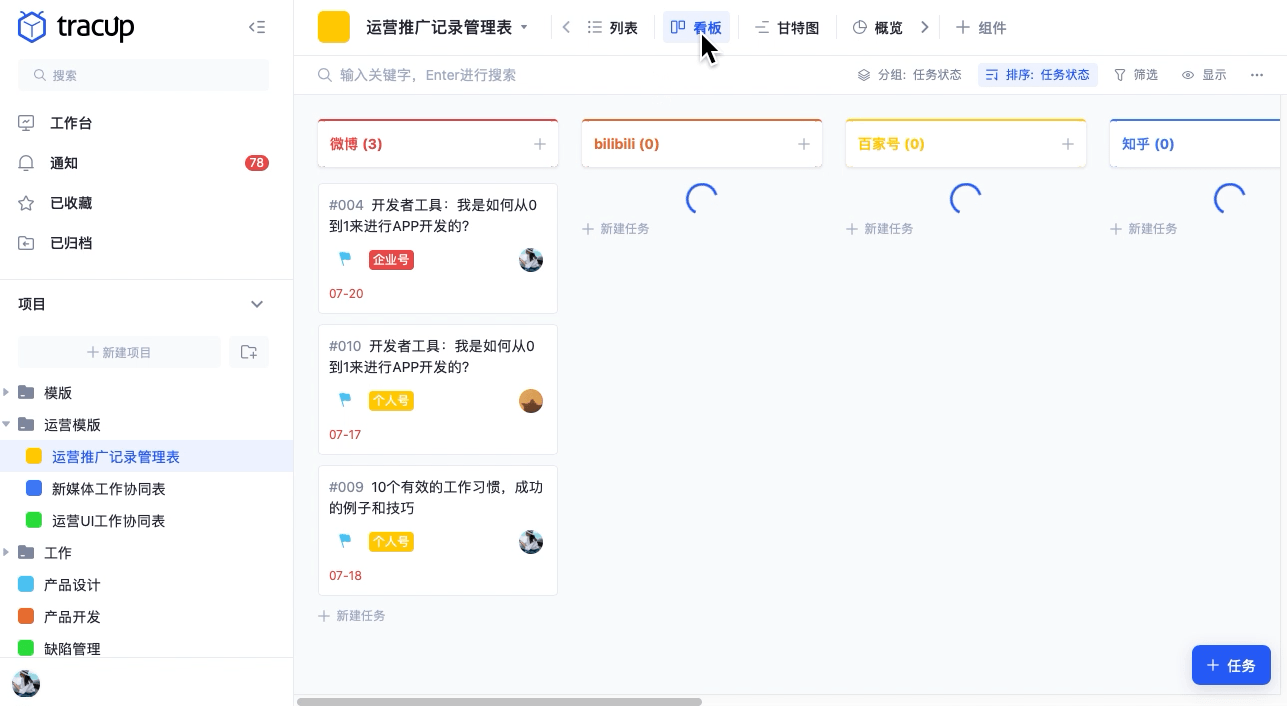Image resolution: width=1287 pixels, height=706 pixels.
Task: Click the 任务 button at bottom right
Action: point(1231,665)
